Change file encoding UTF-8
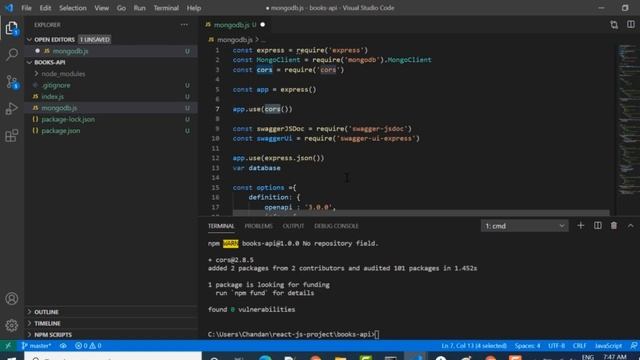This screenshot has height=360, width=640. point(556,346)
